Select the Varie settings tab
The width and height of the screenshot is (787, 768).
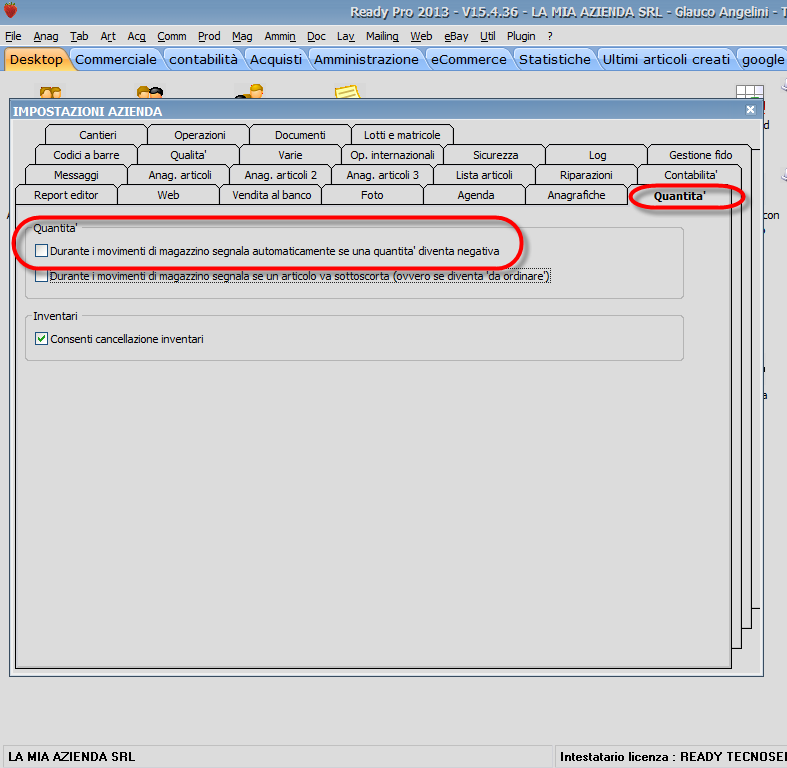[290, 155]
